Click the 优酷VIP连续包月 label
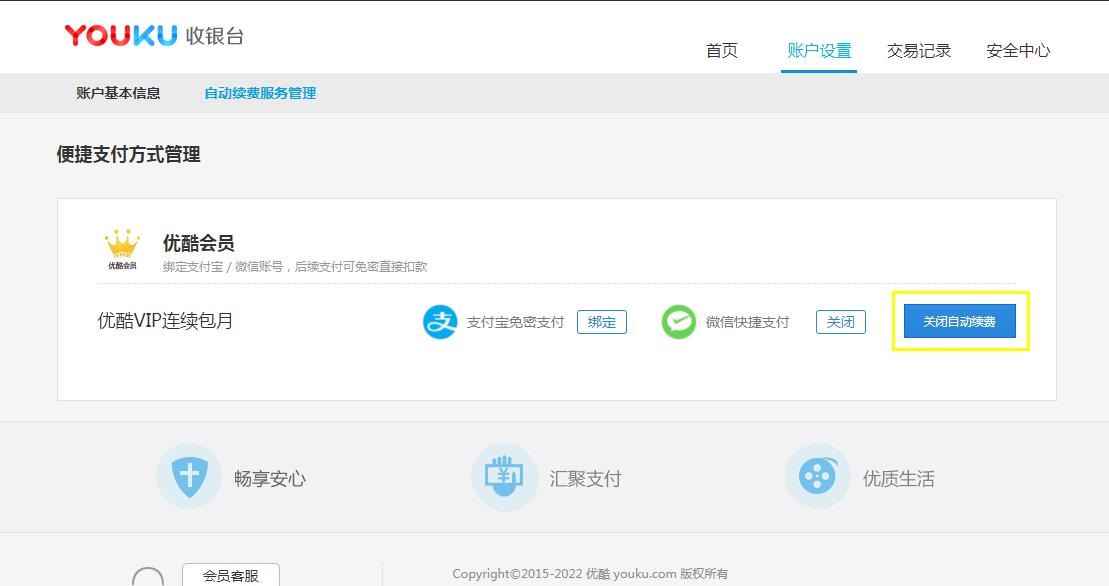 165,321
